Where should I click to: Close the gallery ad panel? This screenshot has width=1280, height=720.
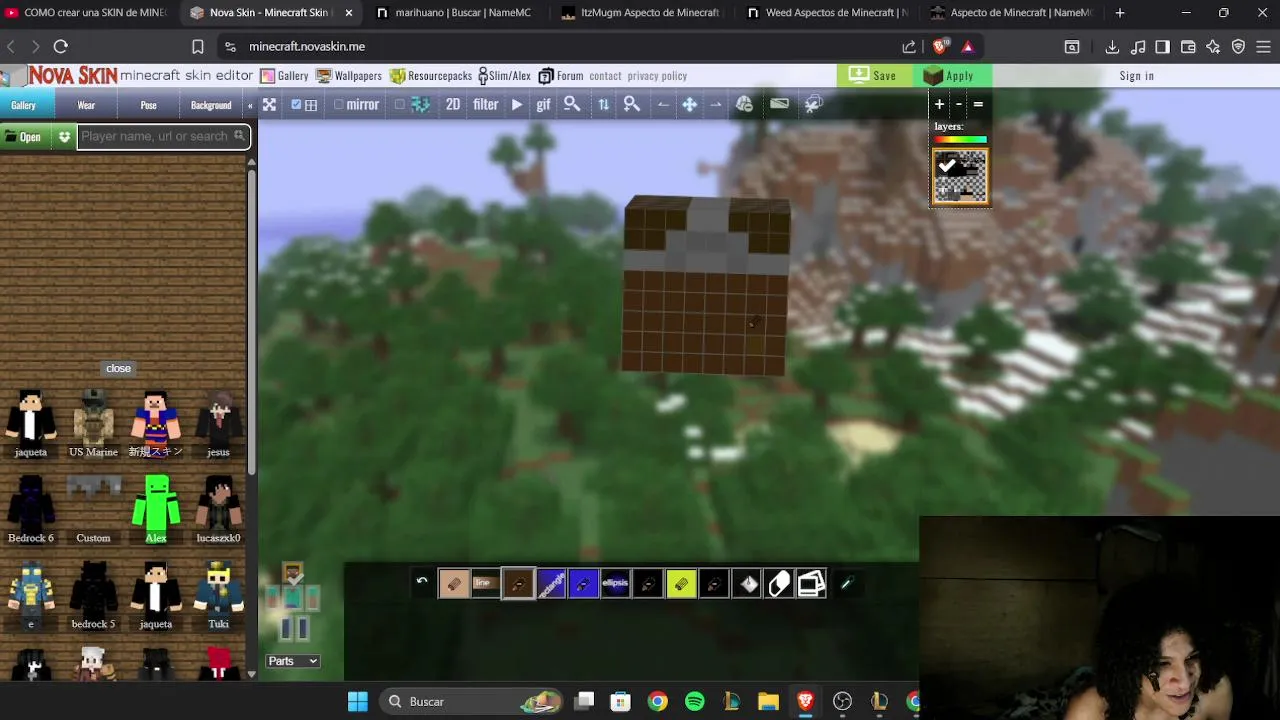118,368
